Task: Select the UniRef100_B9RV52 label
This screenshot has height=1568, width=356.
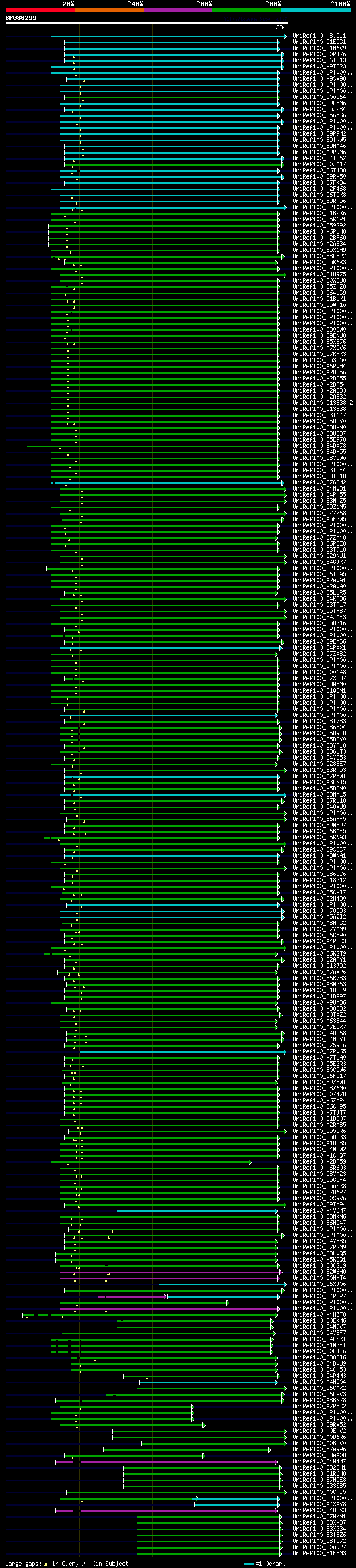Action: [319, 1424]
